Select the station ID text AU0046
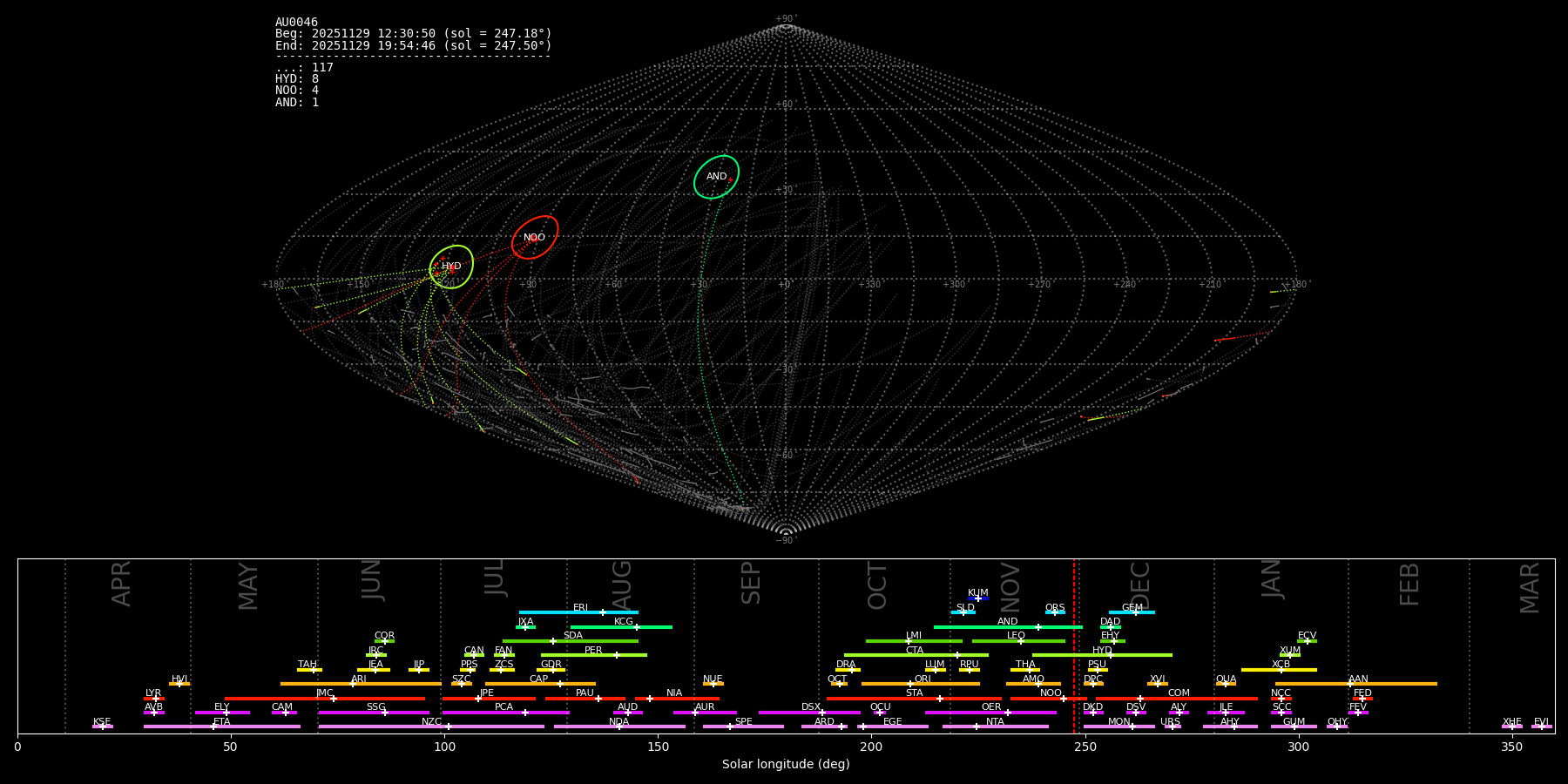This screenshot has width=1568, height=784. pyautogui.click(x=296, y=23)
